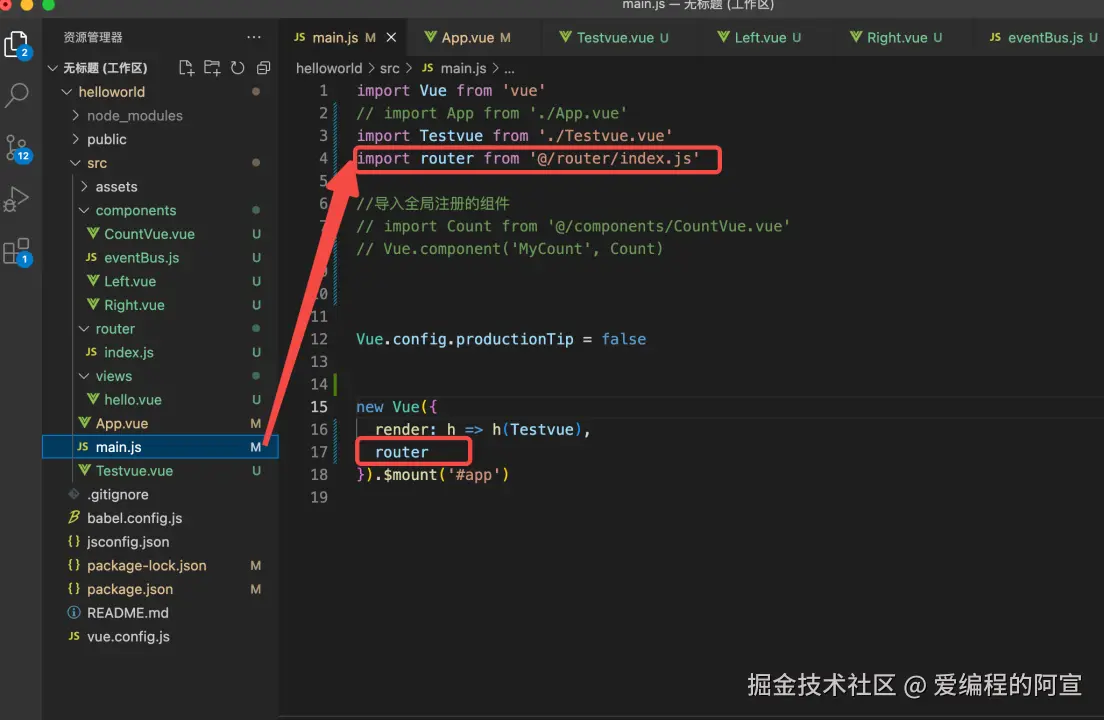
Task: Open Right.vue in the file tree
Action: 161,305
